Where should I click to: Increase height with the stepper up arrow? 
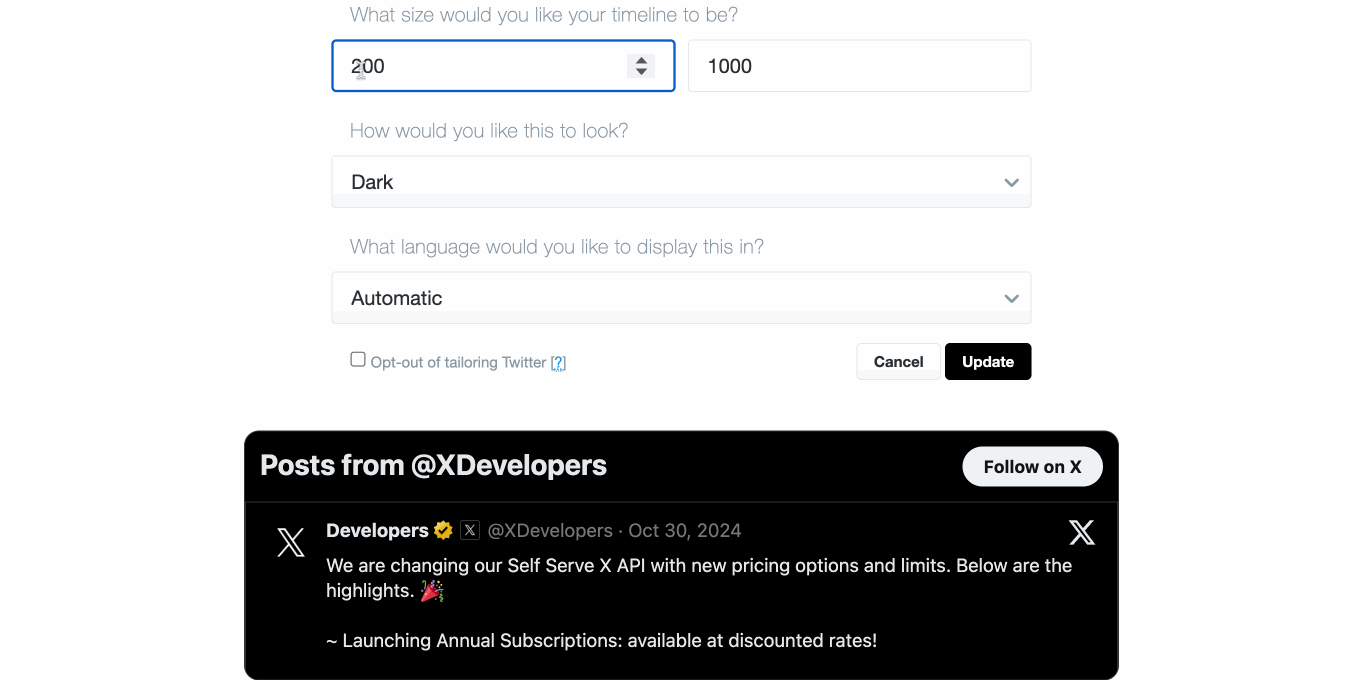[641, 60]
